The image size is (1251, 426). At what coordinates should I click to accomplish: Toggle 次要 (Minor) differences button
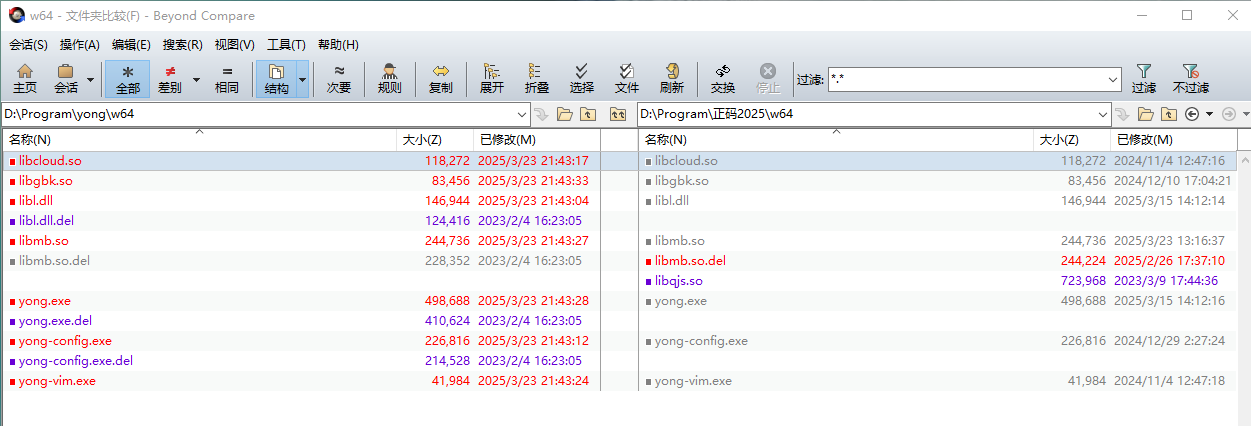pyautogui.click(x=339, y=79)
